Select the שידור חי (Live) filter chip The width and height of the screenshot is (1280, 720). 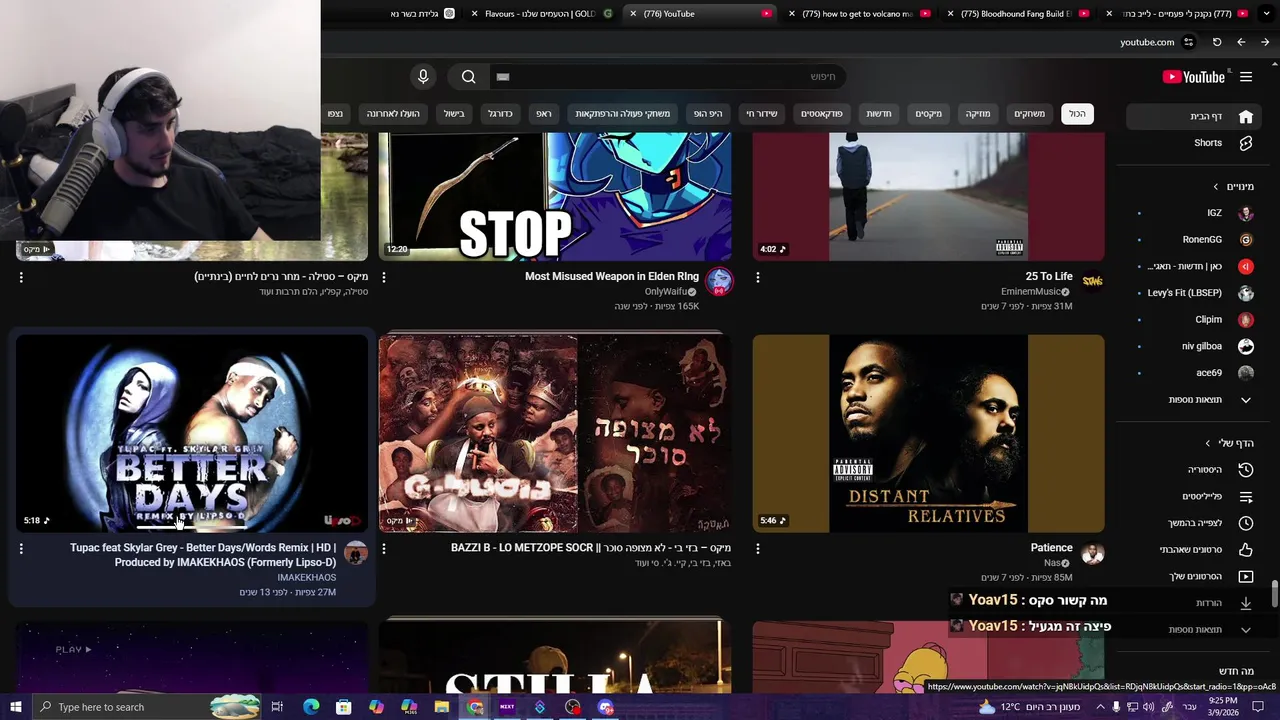click(762, 114)
